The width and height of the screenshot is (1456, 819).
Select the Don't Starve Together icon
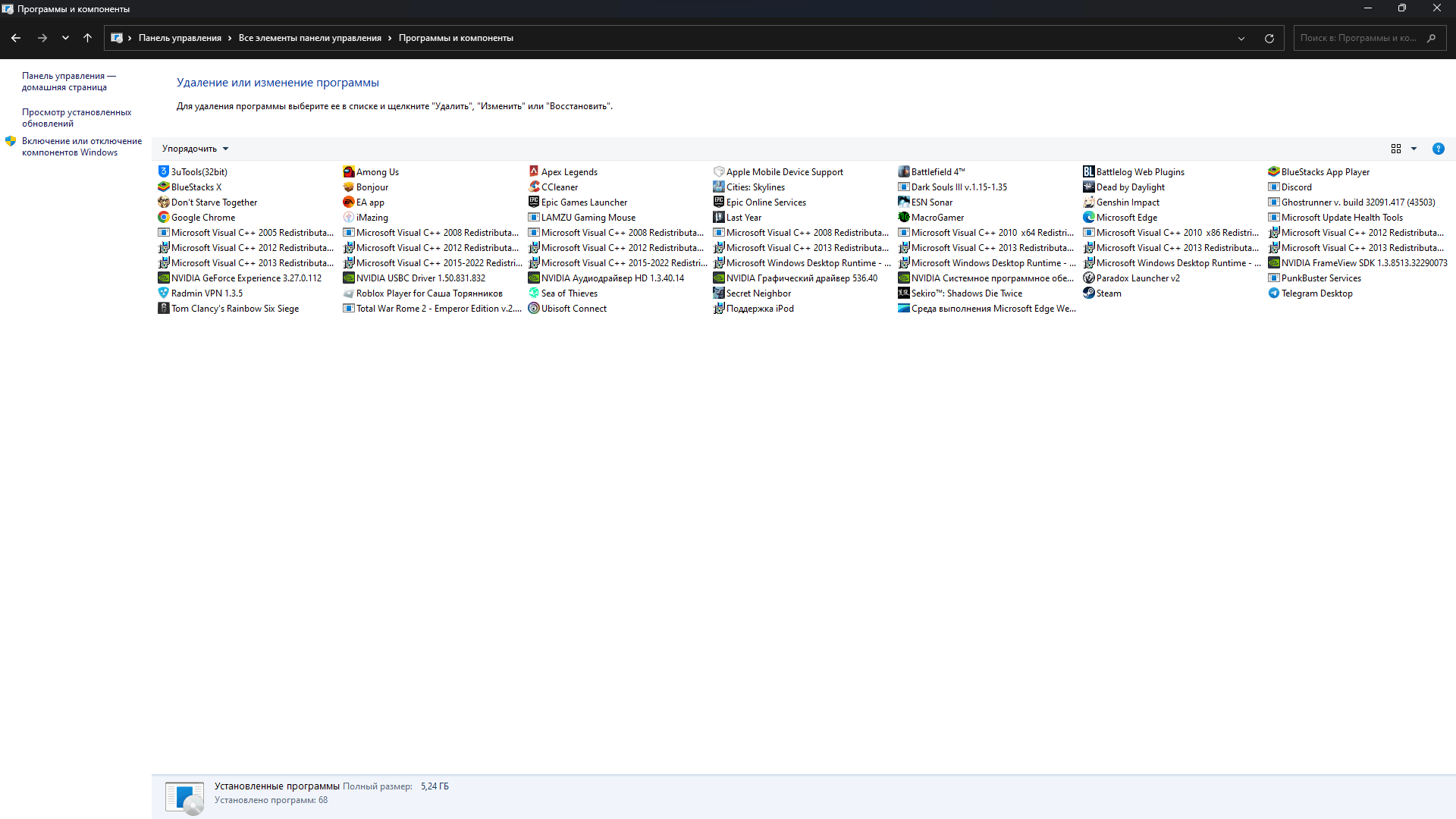pos(163,202)
